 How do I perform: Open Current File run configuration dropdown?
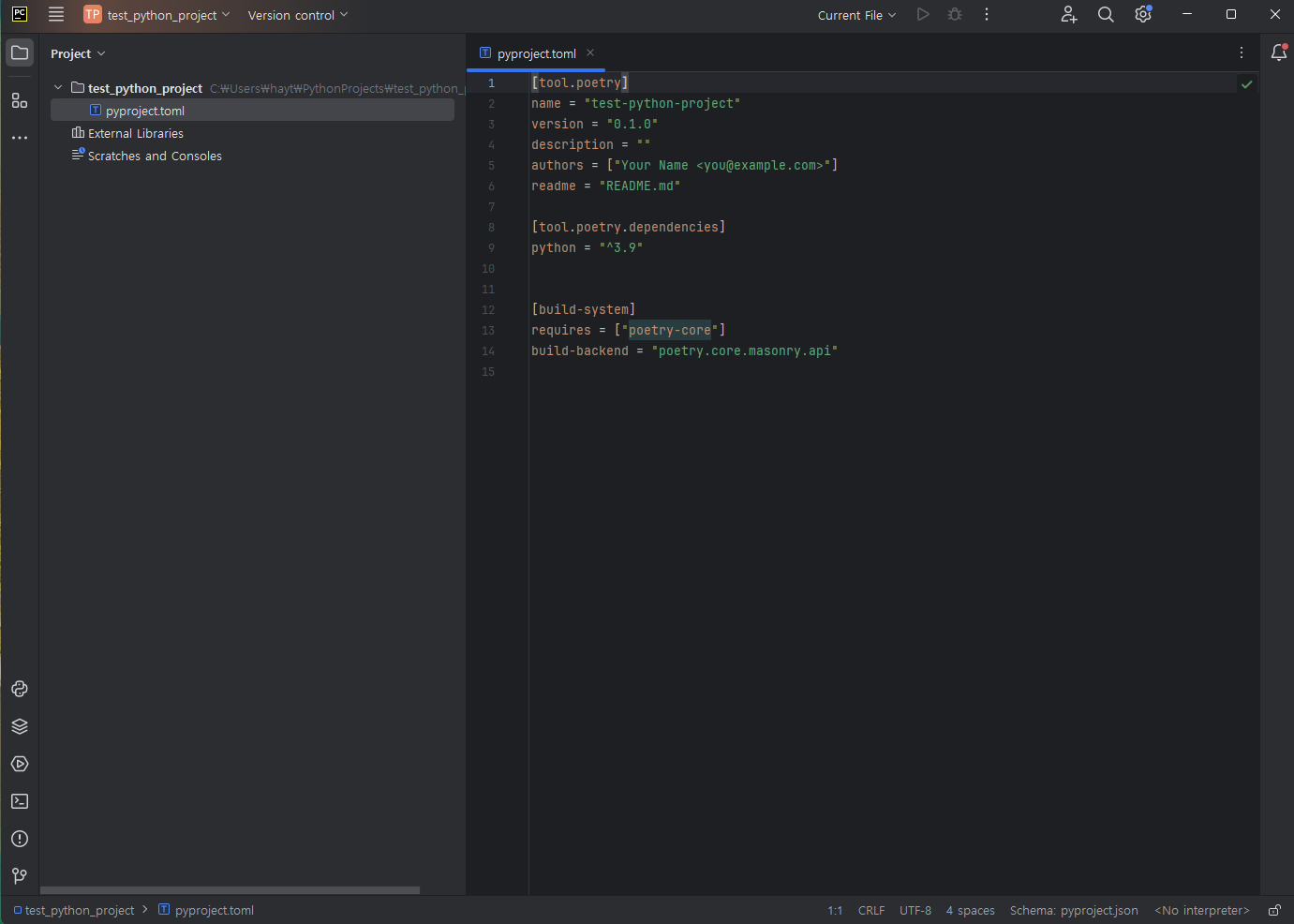(856, 15)
